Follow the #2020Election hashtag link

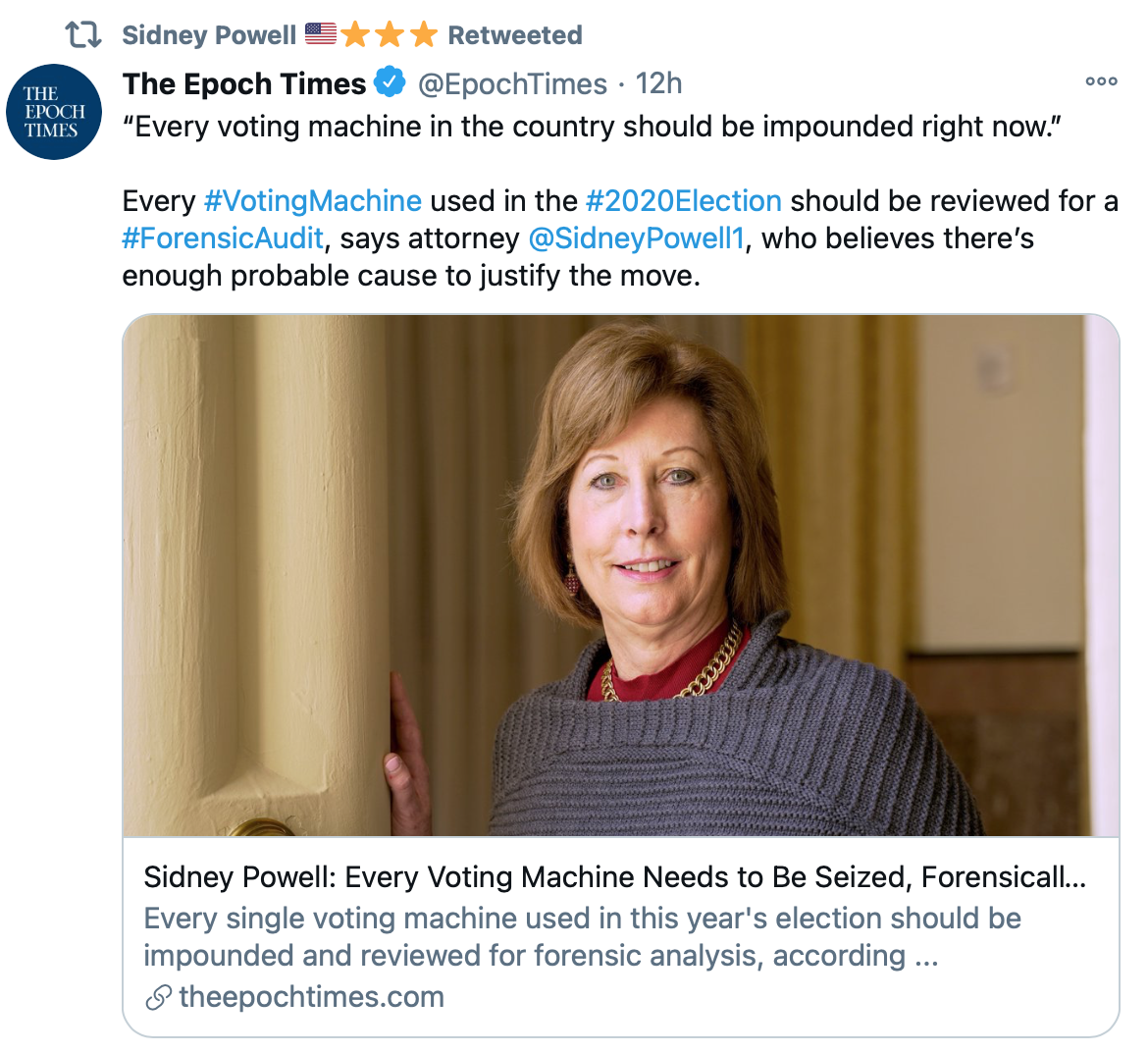pos(683,201)
